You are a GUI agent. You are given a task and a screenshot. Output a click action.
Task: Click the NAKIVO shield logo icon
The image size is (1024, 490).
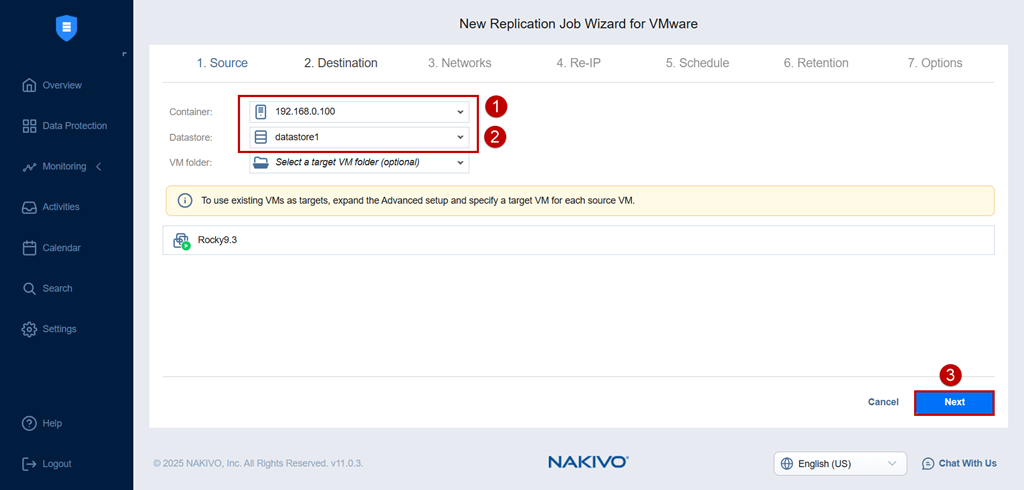pyautogui.click(x=67, y=28)
